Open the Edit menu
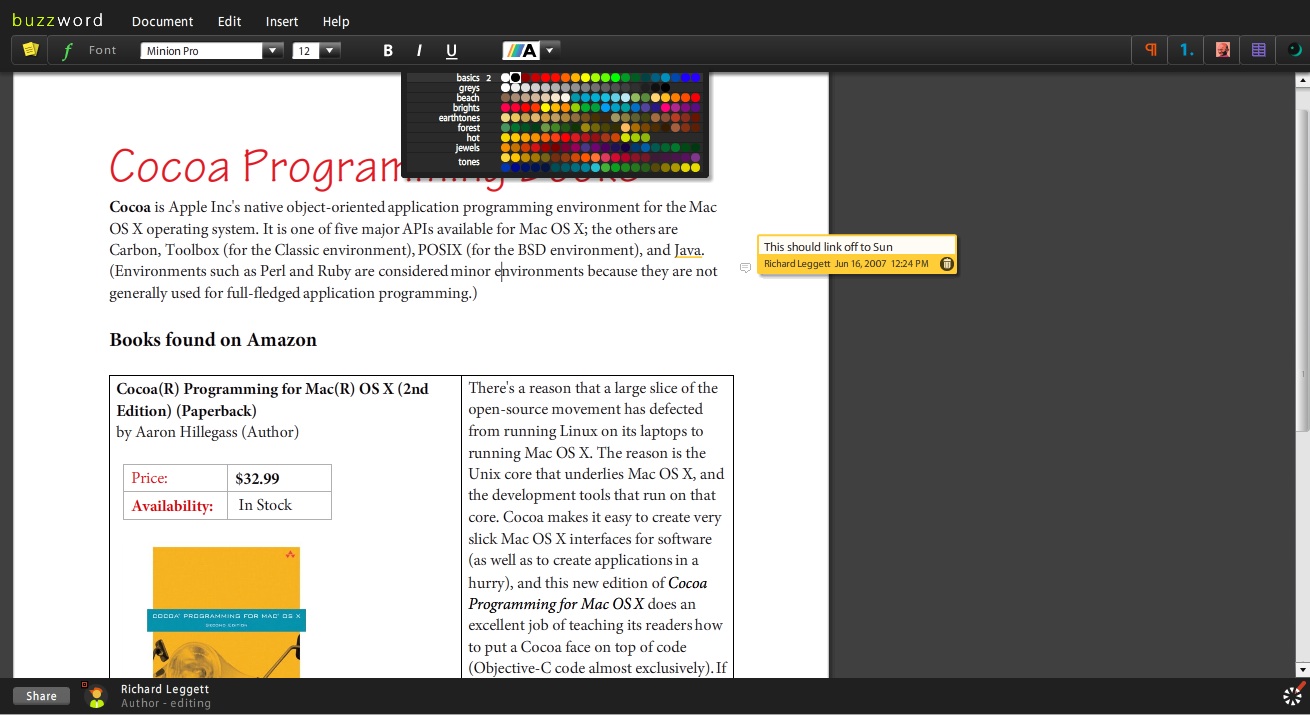 (229, 21)
